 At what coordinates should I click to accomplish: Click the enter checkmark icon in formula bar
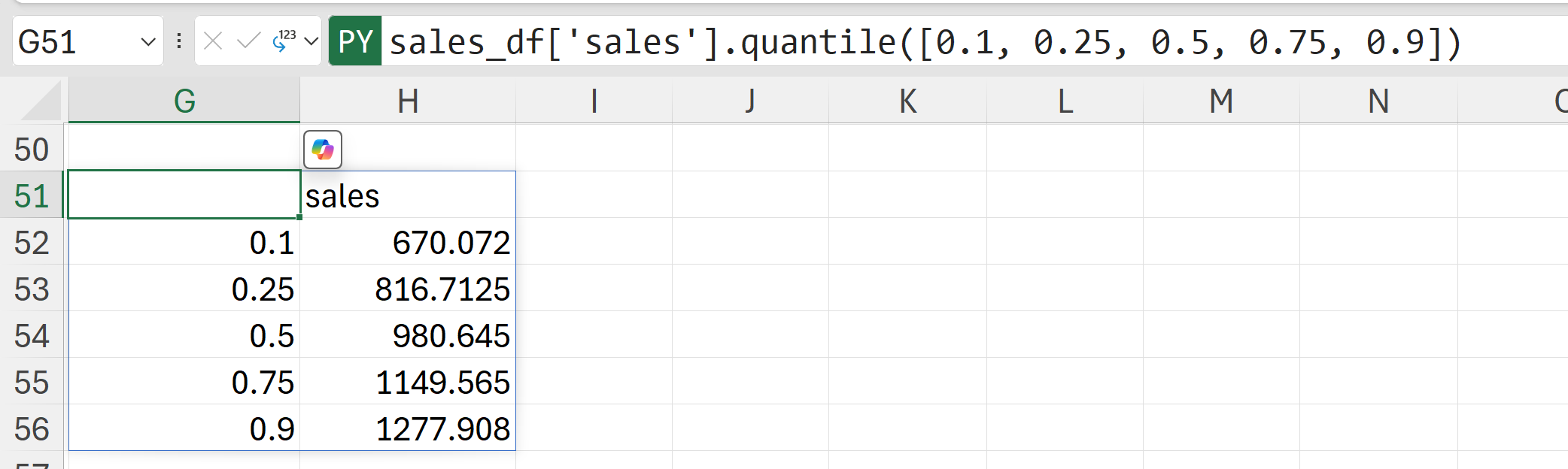(x=248, y=41)
